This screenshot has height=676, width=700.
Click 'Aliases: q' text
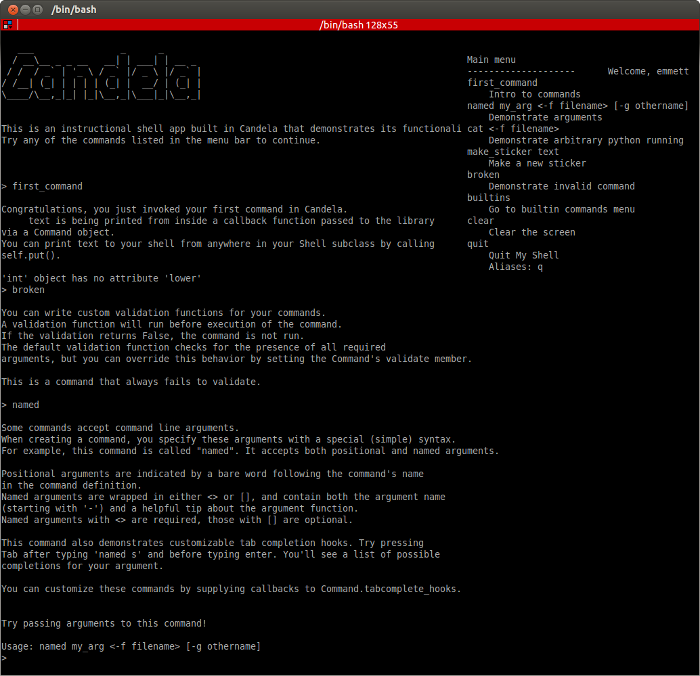516,267
